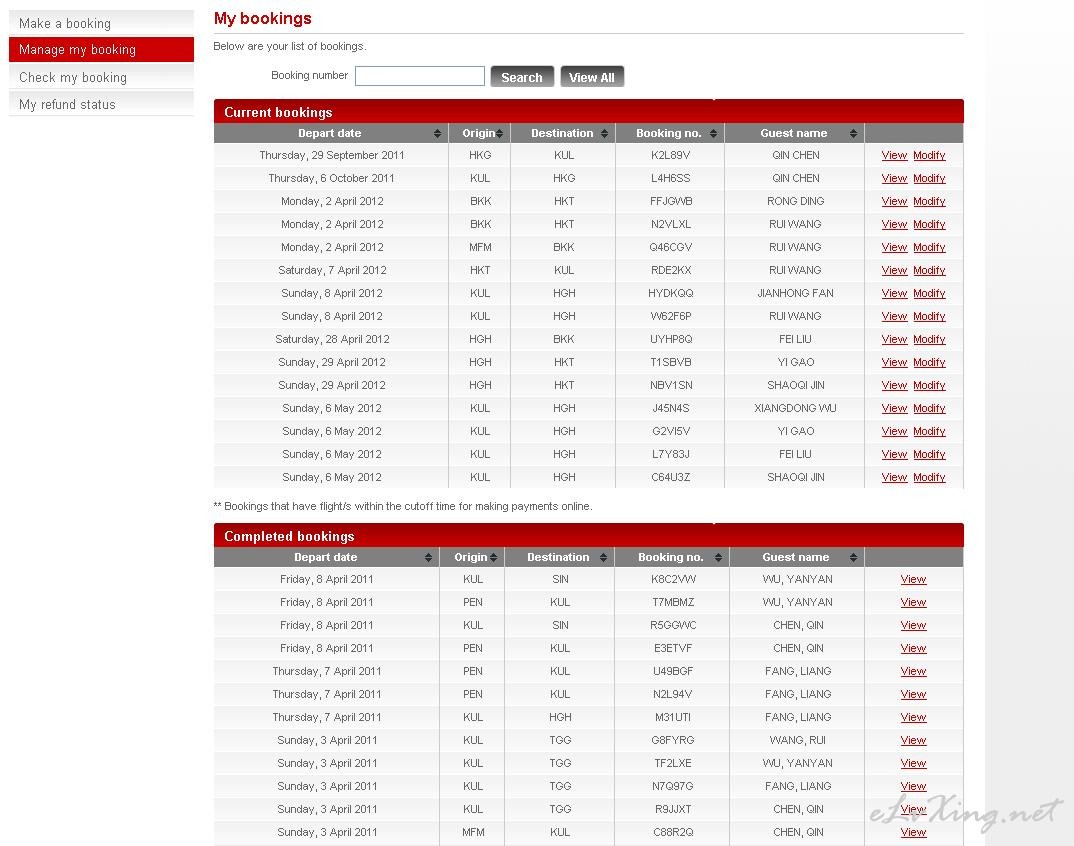Viewport: 1074px width, 846px height.
Task: Modify booking C64U3Z
Action: click(x=929, y=477)
